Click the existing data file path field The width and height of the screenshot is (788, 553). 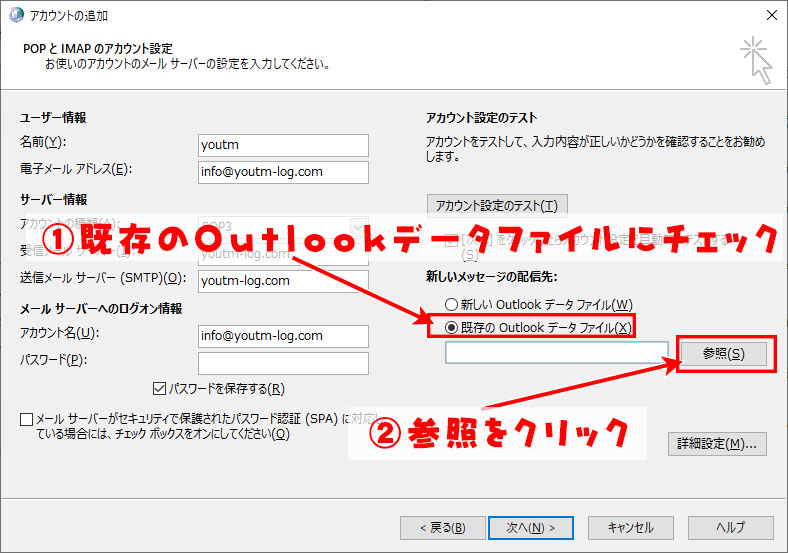pyautogui.click(x=556, y=352)
